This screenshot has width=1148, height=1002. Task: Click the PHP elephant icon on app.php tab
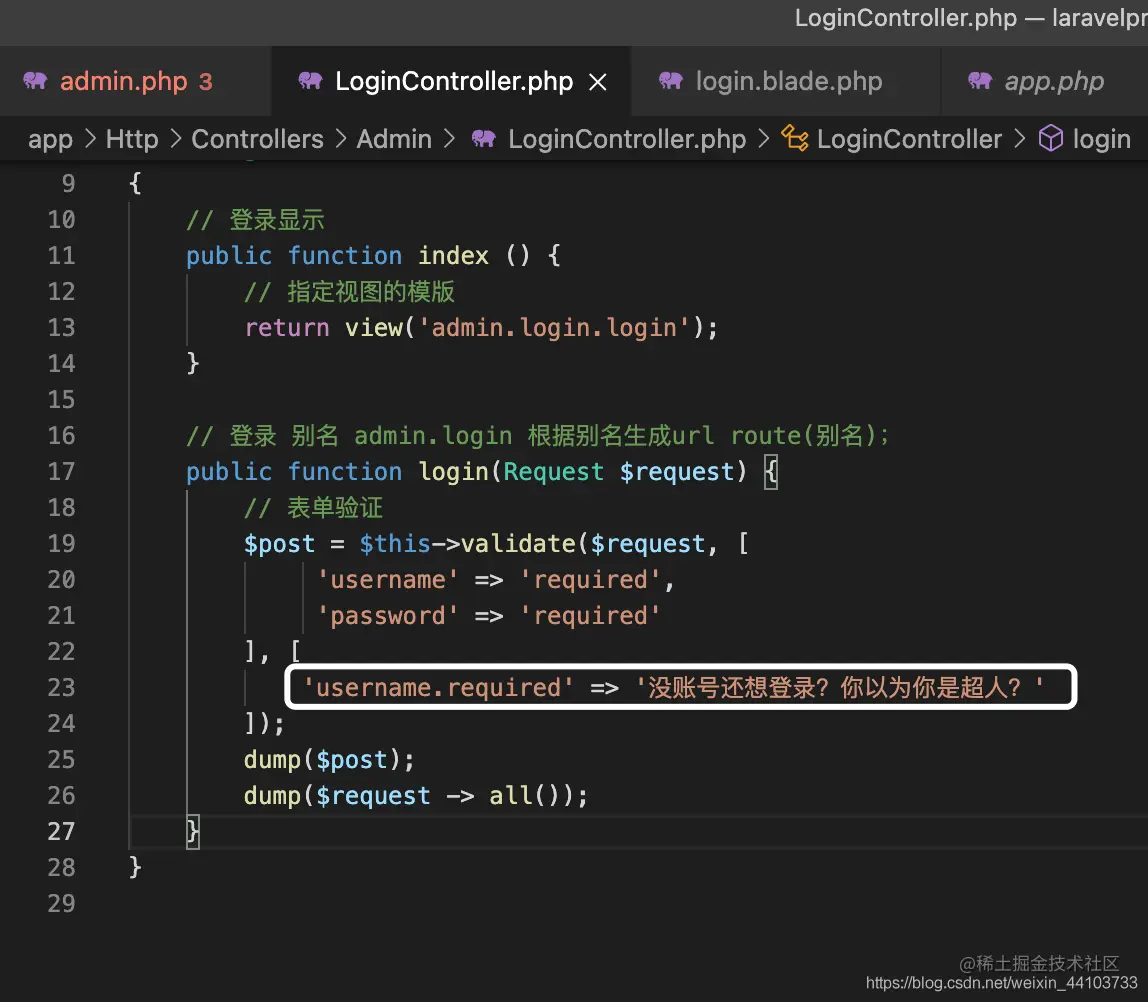click(x=980, y=81)
